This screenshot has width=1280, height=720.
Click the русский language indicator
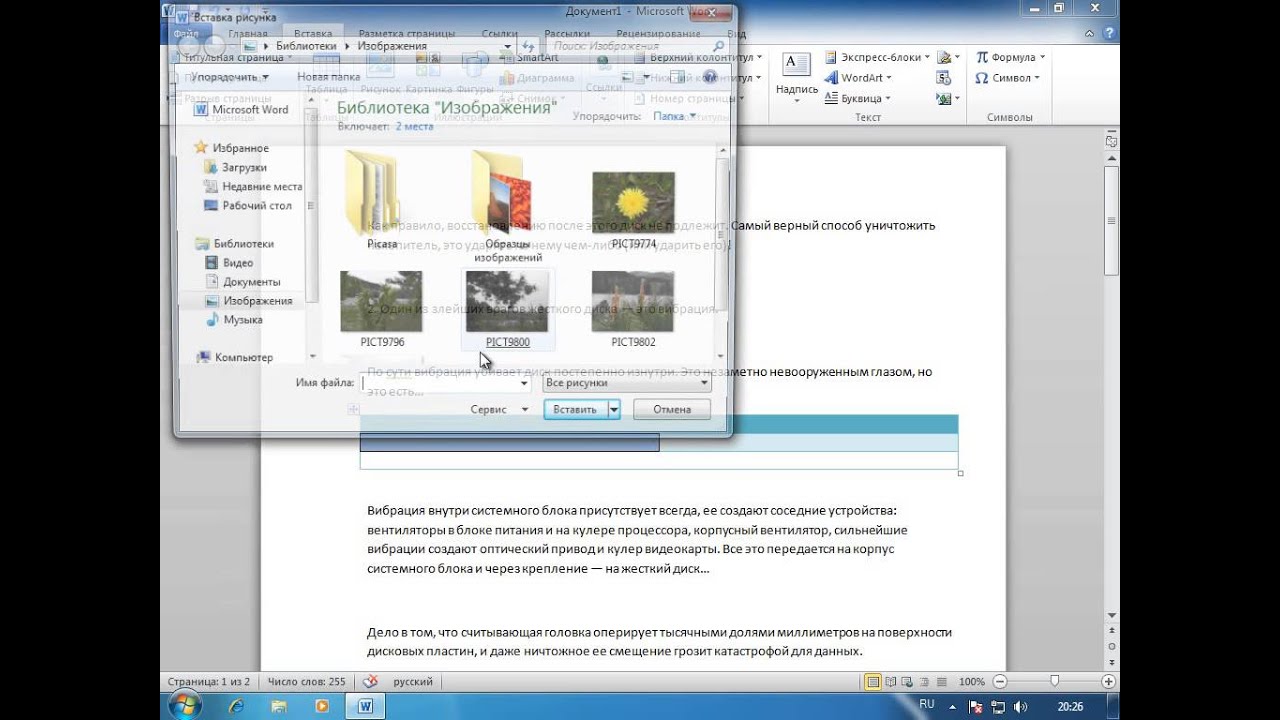[x=413, y=681]
